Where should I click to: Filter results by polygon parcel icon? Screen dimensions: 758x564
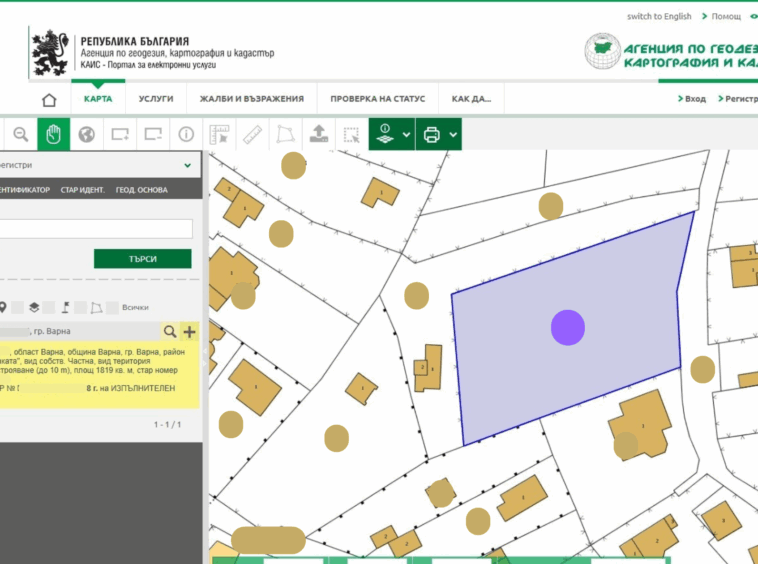97,307
